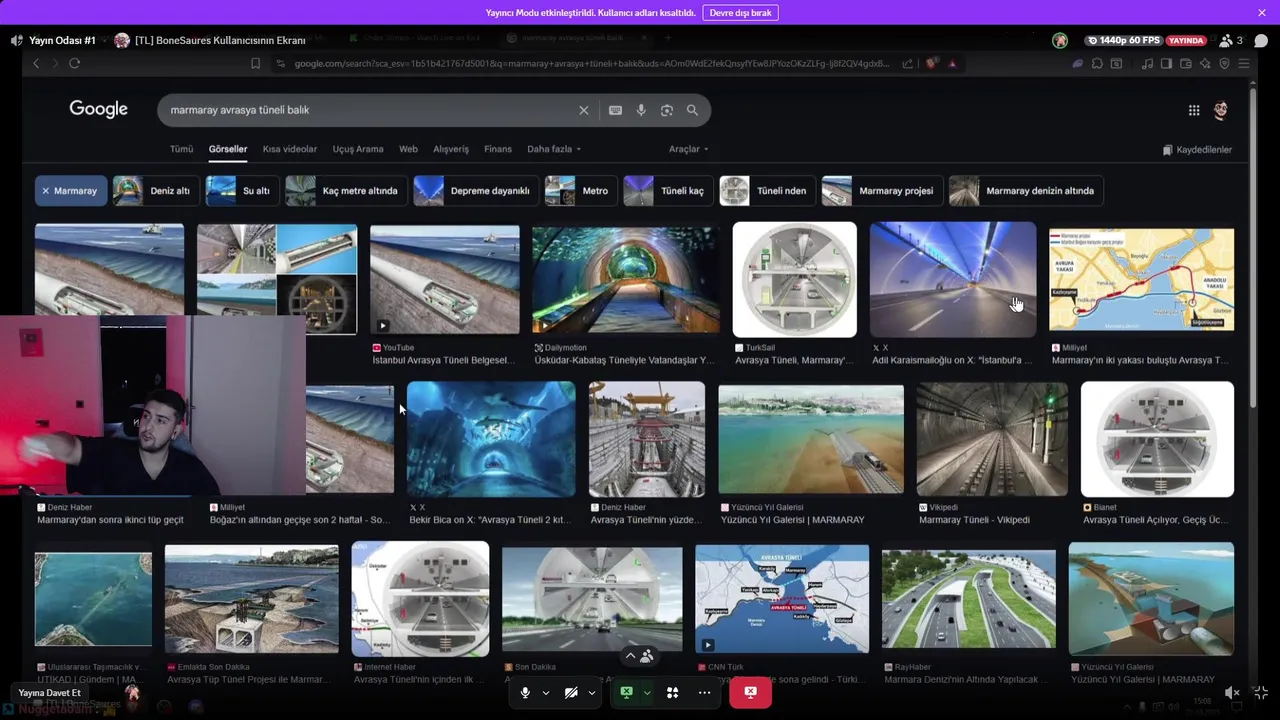Select the 'Metro' filter chip

[580, 191]
